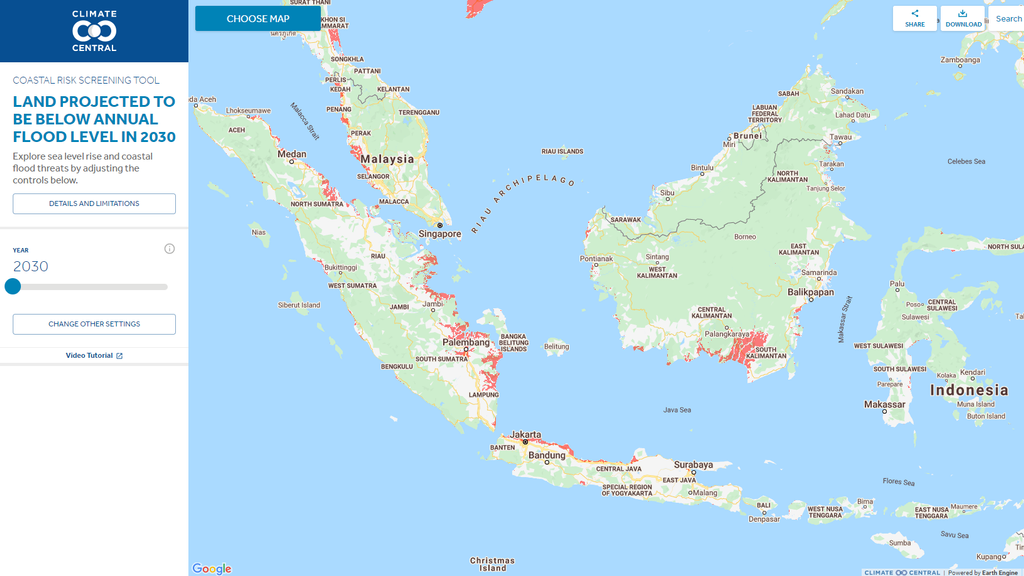Click the Malang map label
This screenshot has width=1024, height=576.
click(705, 492)
